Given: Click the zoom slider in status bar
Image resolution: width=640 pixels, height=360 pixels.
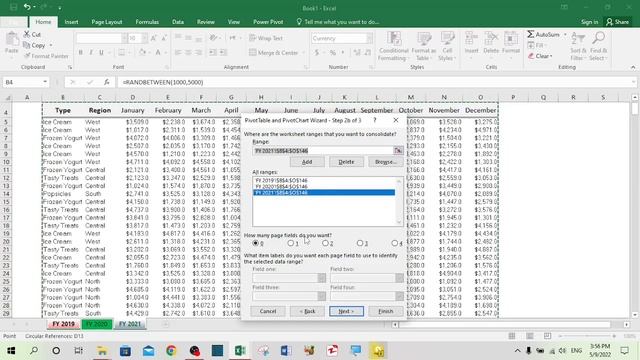Looking at the screenshot, I should (588, 336).
